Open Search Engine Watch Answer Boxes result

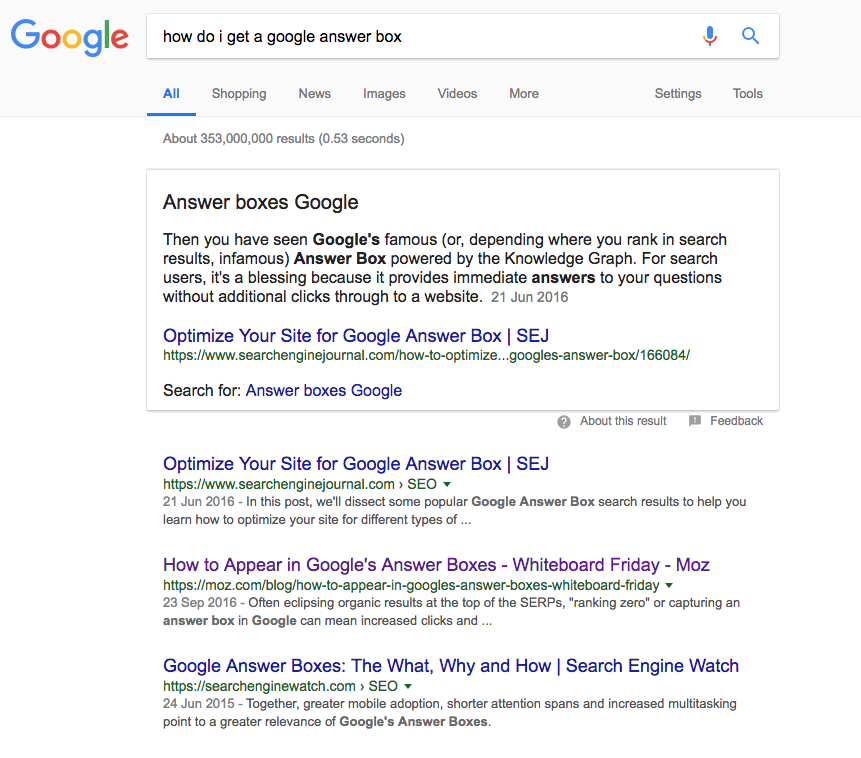[451, 666]
